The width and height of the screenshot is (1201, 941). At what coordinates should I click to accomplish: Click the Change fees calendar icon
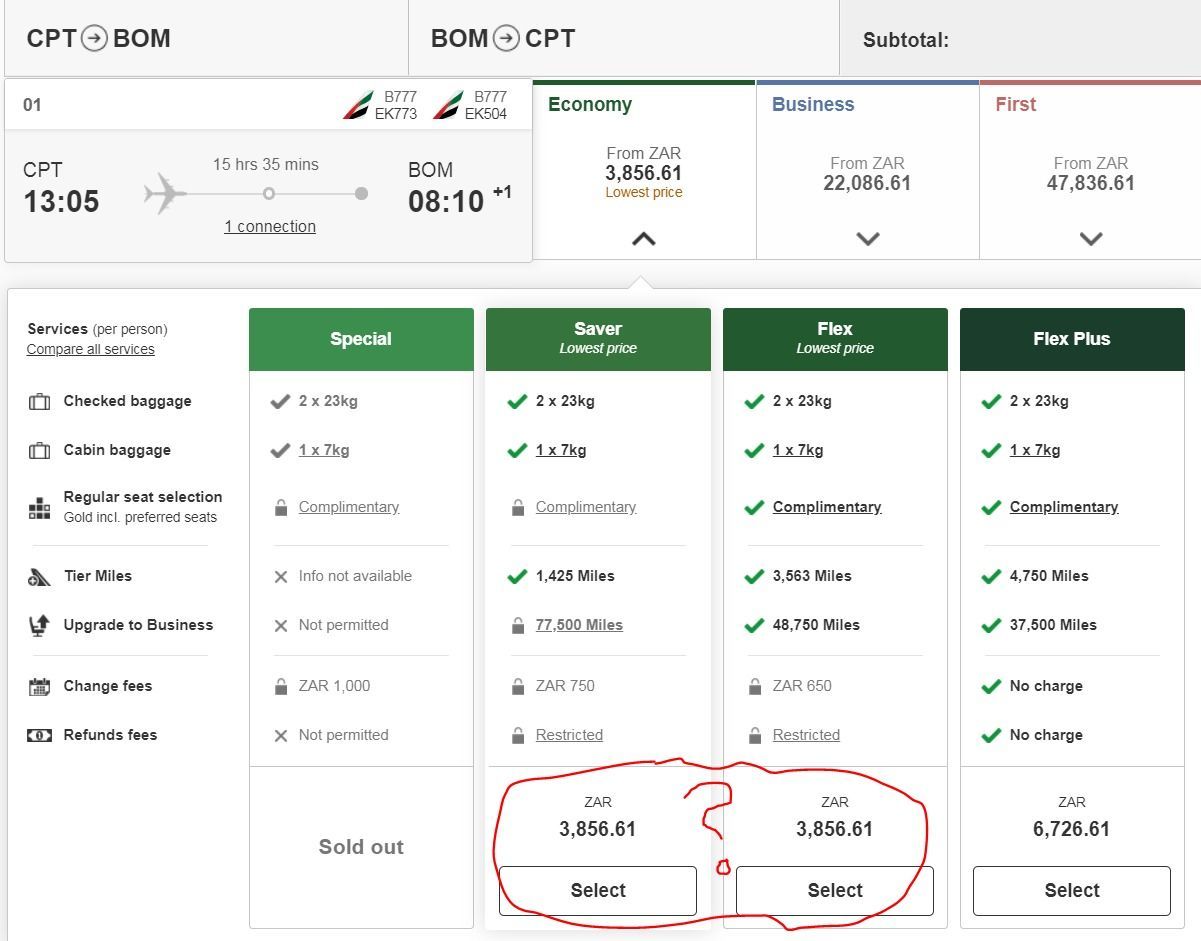click(x=39, y=687)
